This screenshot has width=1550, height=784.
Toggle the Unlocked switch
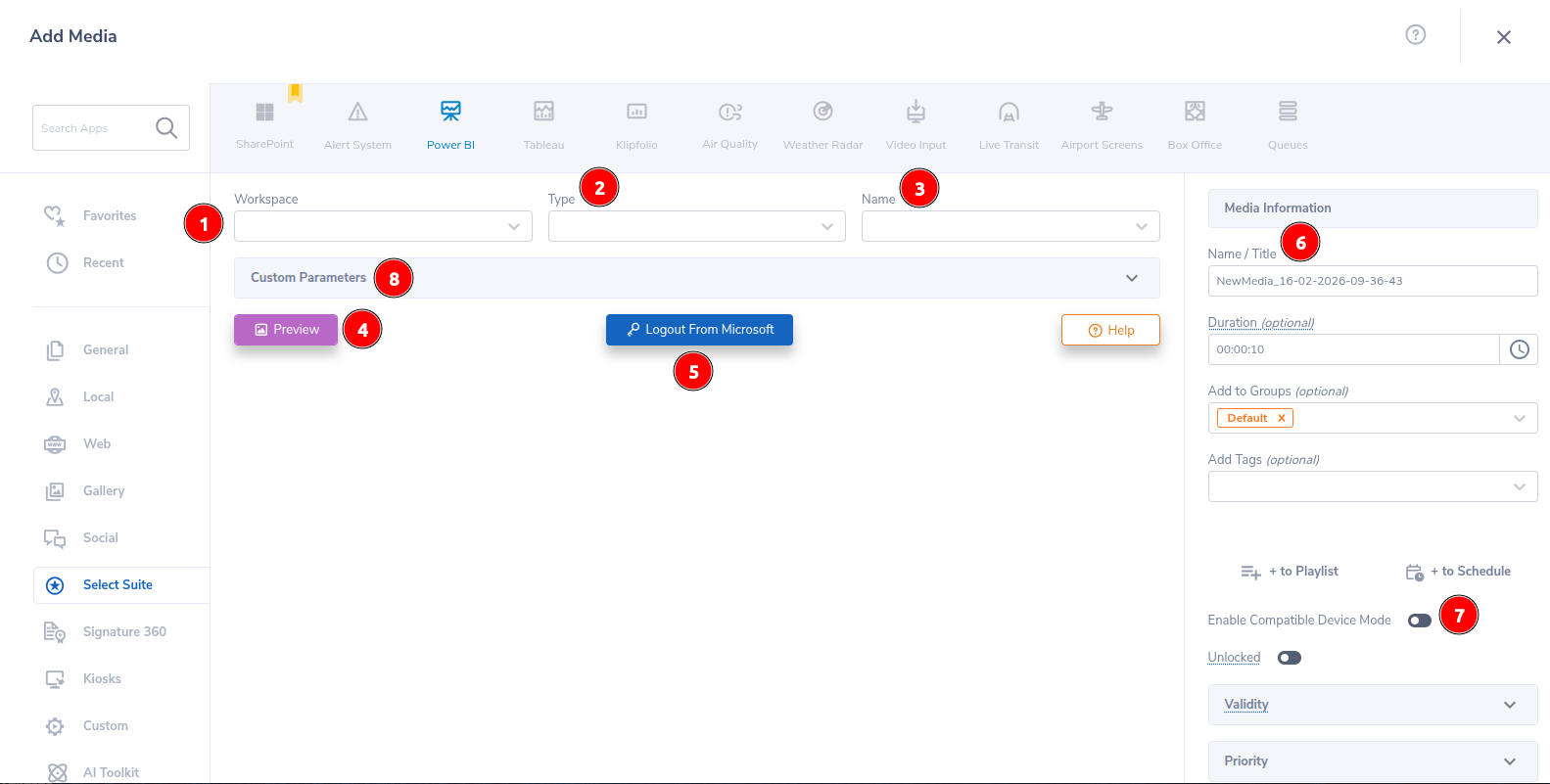pyautogui.click(x=1289, y=658)
